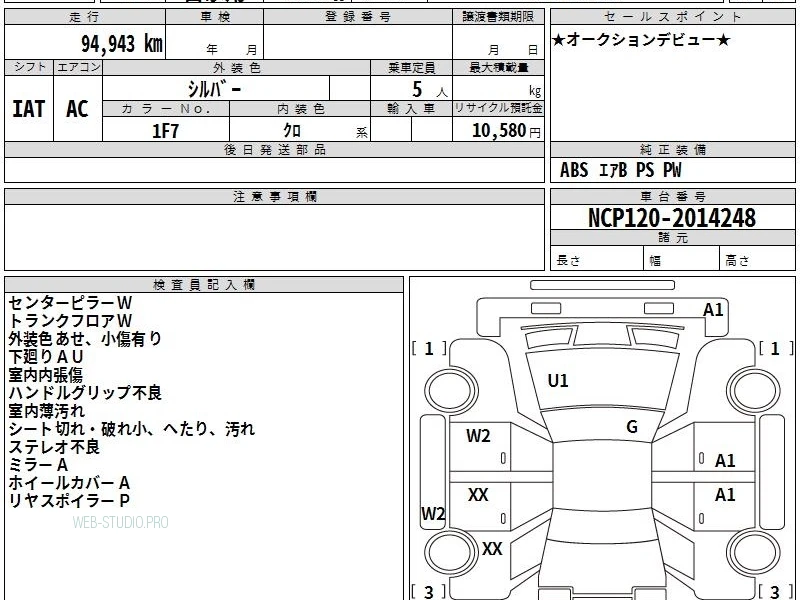Select the note 外装色あせ、小傷有り
Viewport: 800px width, 600px height.
pyautogui.click(x=85, y=339)
